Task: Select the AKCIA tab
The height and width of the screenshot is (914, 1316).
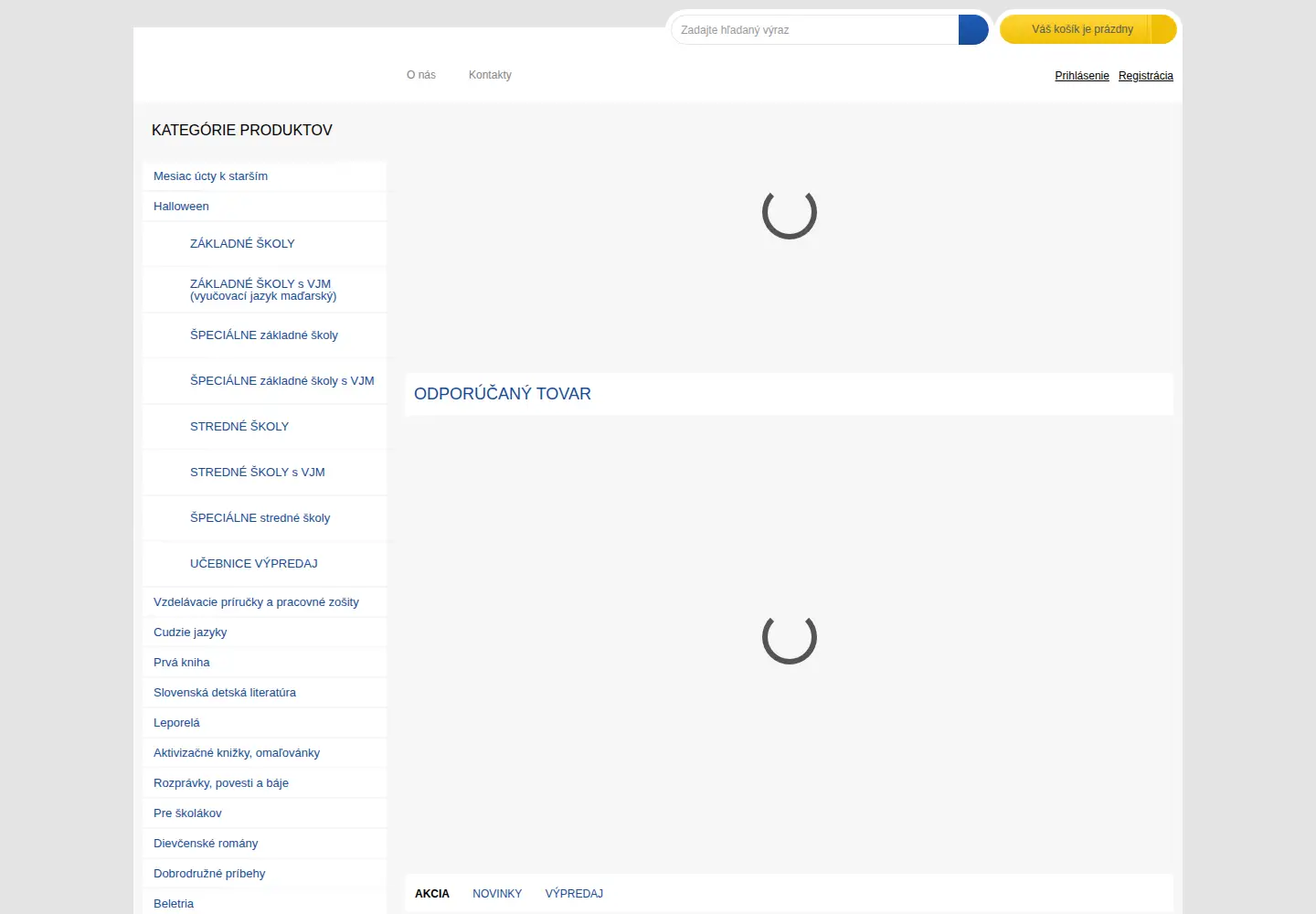Action: coord(432,893)
